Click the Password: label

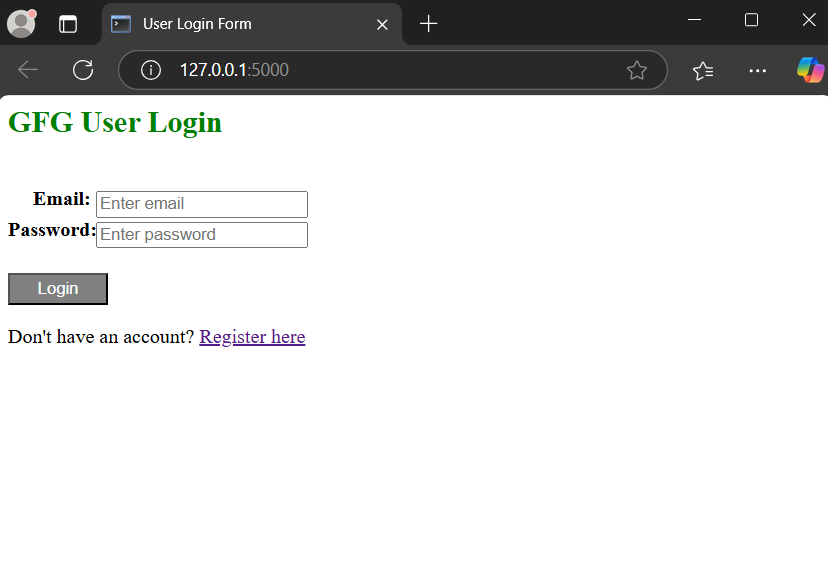(x=52, y=230)
